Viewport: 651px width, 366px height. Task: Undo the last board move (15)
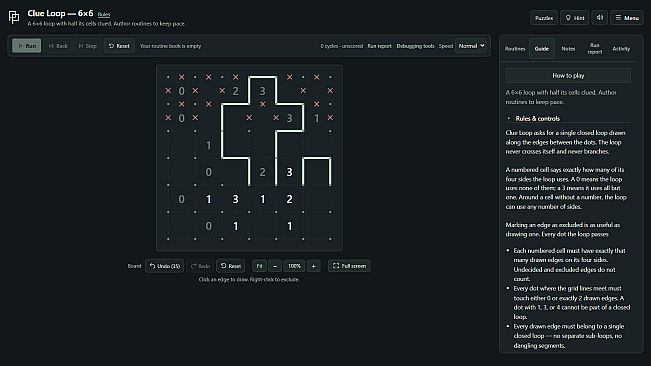click(165, 266)
